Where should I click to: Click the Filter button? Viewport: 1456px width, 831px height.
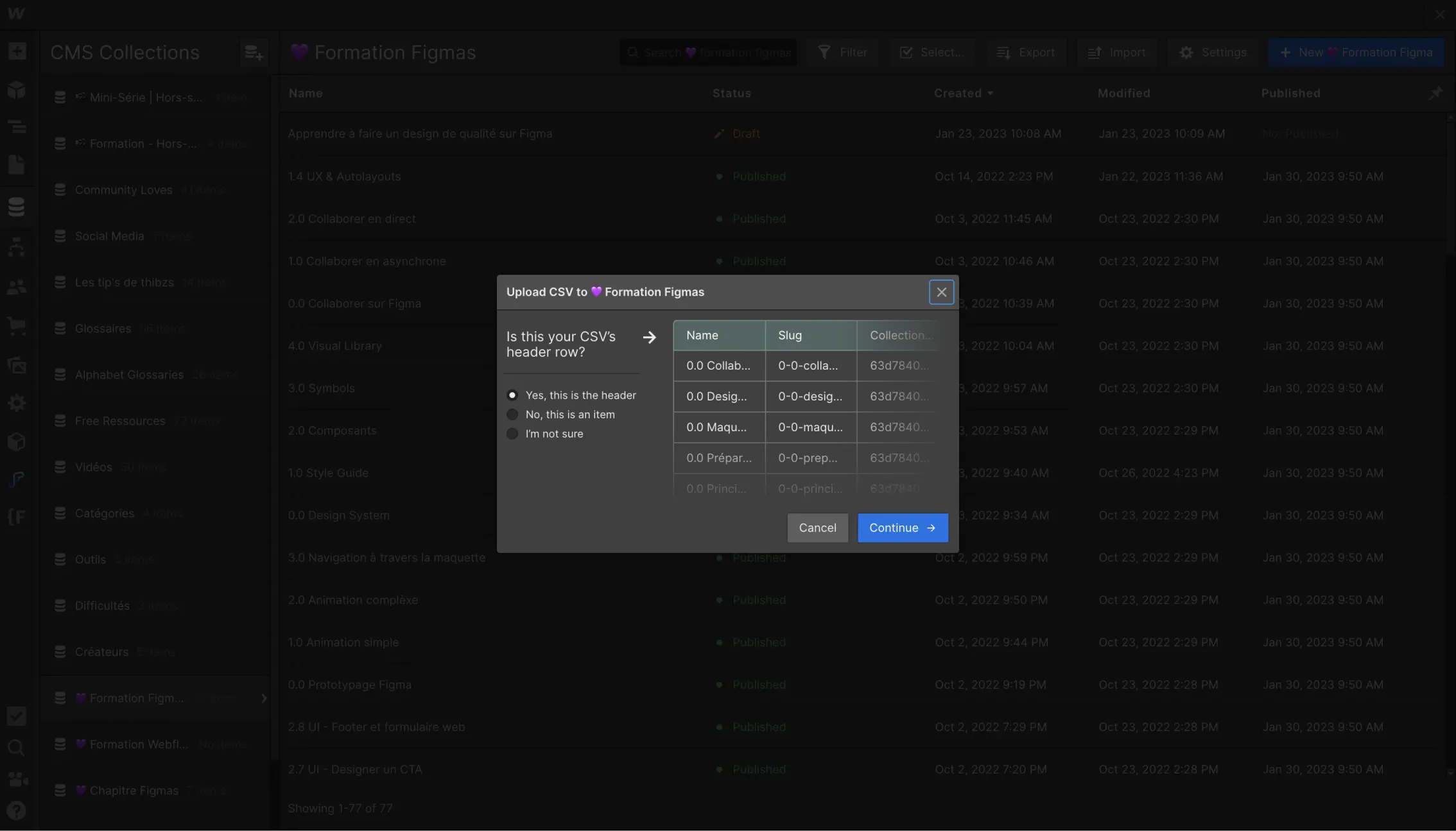coord(842,53)
